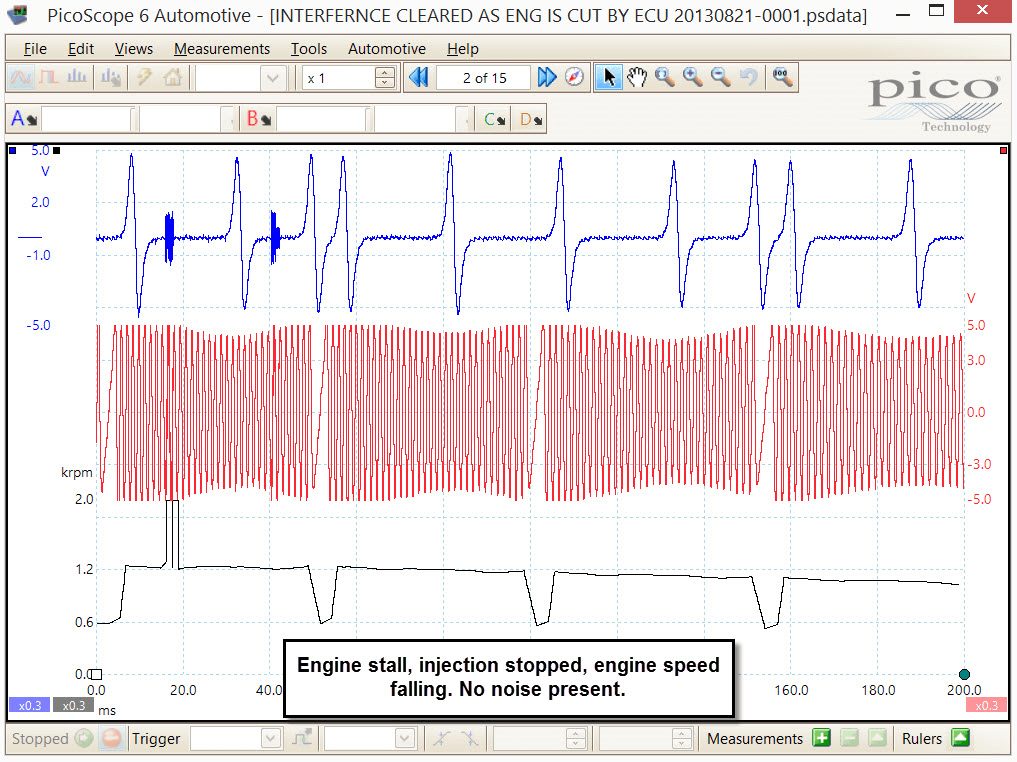
Task: Expand the timebase dropdown in the toolbar
Action: pos(272,78)
